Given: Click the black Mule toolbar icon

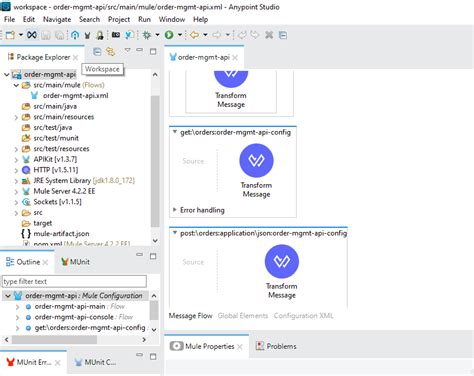Looking at the screenshot, I should tap(87, 35).
